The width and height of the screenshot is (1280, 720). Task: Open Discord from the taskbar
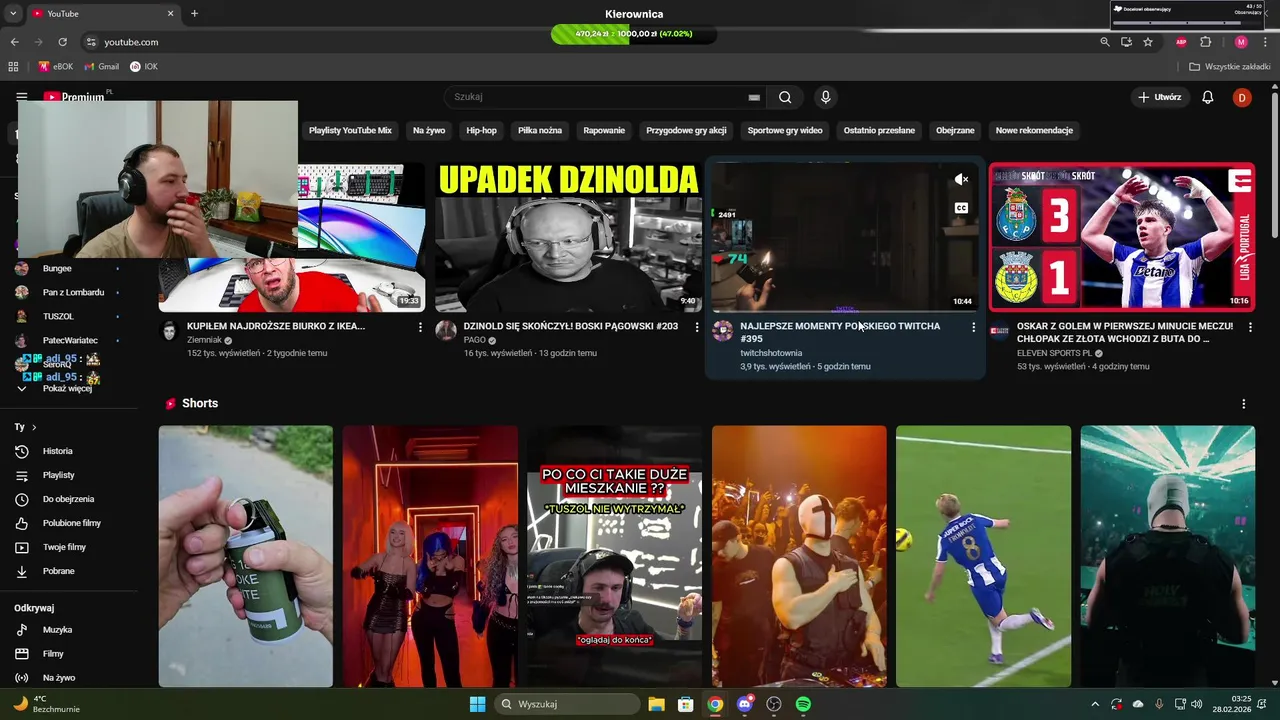tap(744, 704)
